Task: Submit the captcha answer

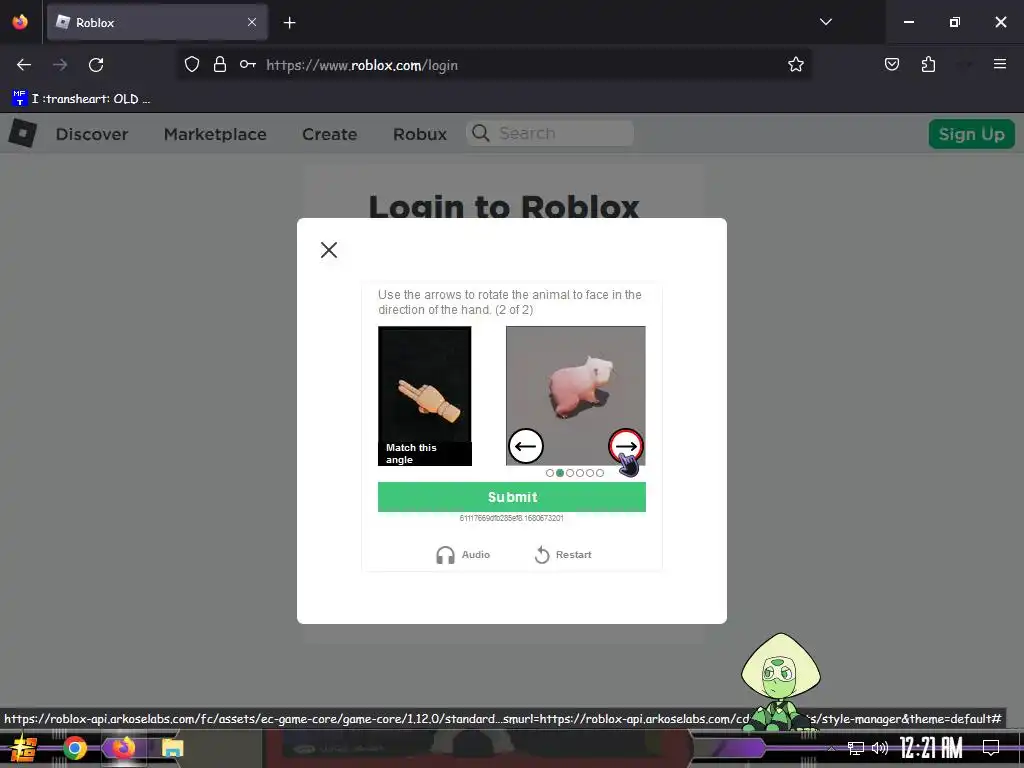Action: click(511, 496)
